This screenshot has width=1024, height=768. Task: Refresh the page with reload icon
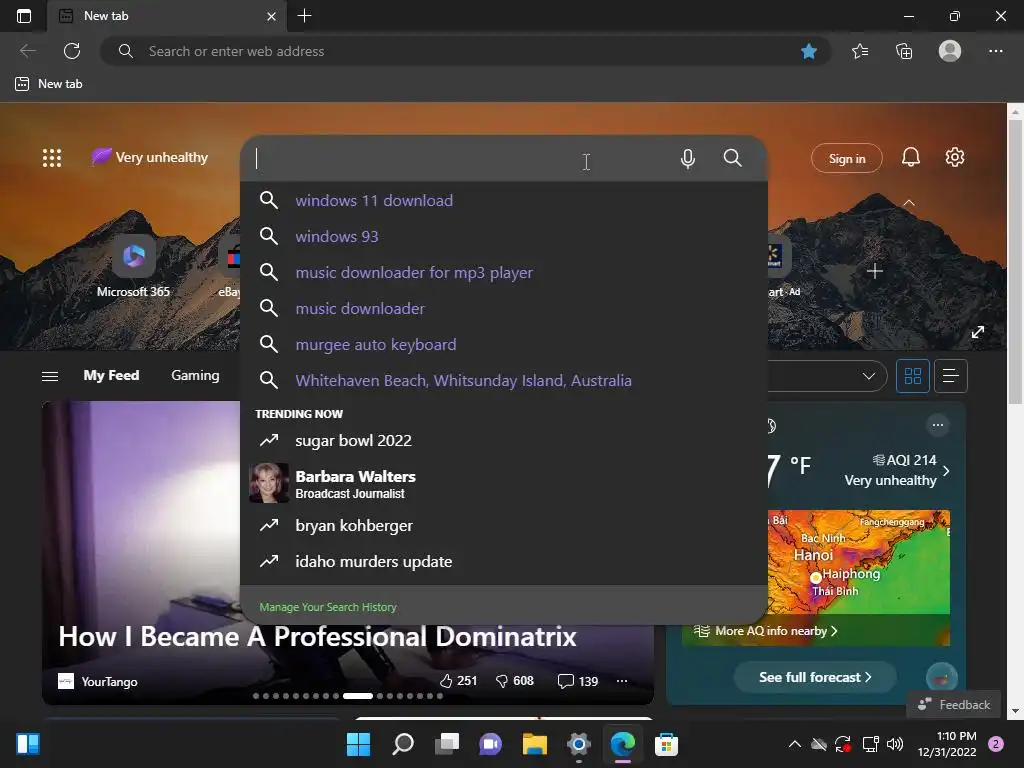[x=72, y=51]
